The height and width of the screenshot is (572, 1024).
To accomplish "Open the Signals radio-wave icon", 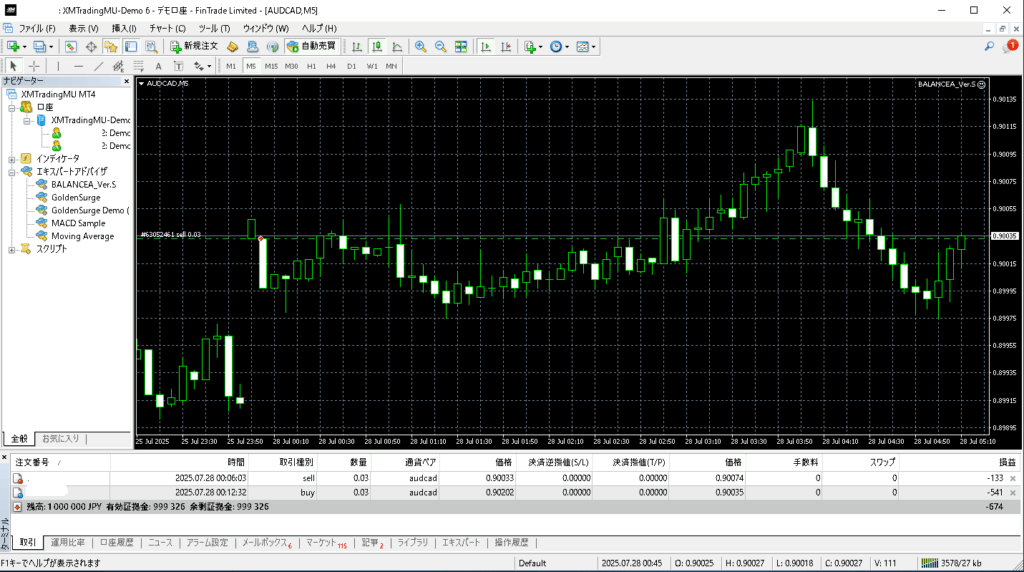I will tap(272, 46).
